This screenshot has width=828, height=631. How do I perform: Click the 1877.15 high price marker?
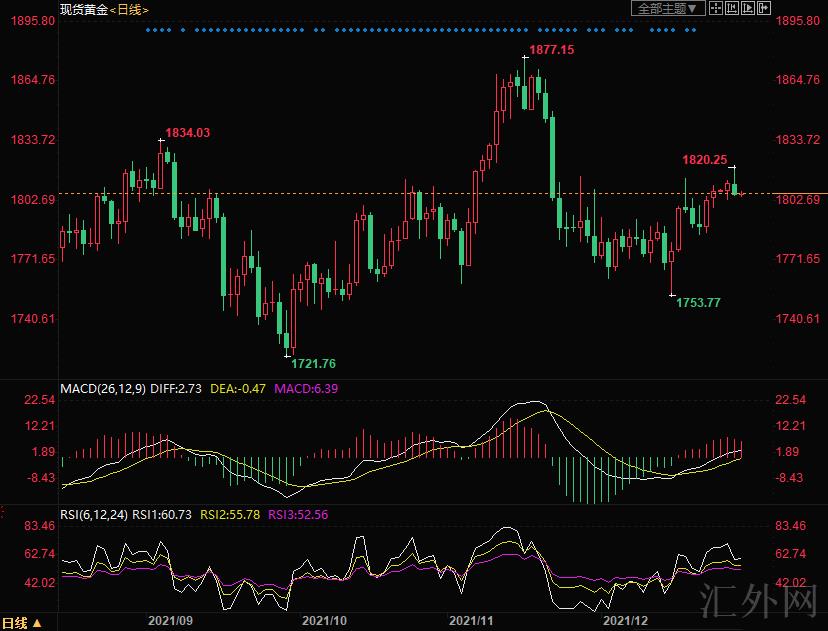point(551,49)
